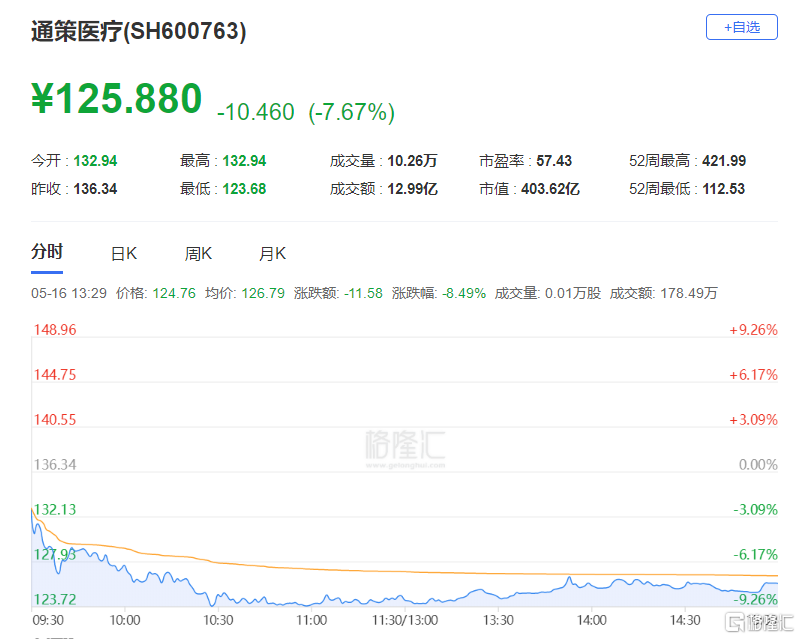800x639 pixels.
Task: Select the 成交额 value 12.99亿
Action: [412, 189]
